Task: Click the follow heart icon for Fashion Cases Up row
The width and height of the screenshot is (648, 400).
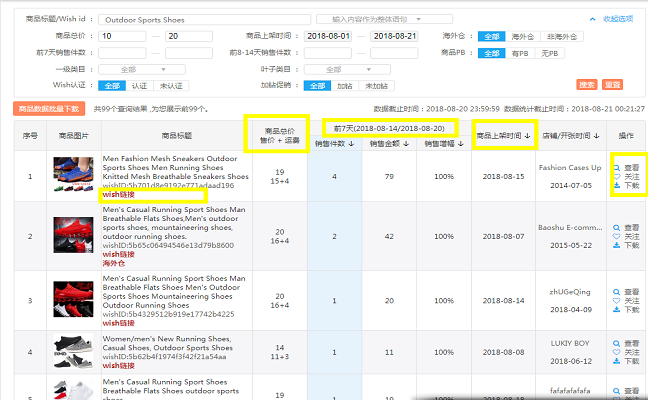Action: point(617,176)
